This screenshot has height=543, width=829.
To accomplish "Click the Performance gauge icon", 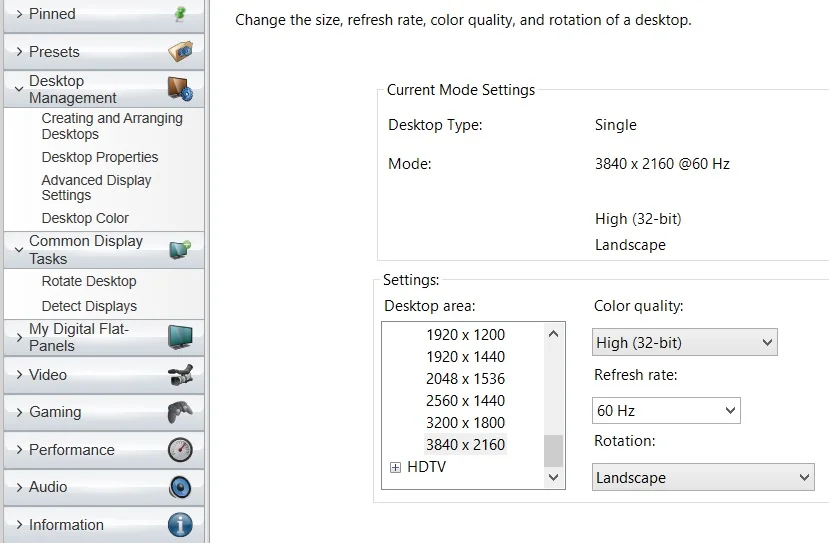I will (180, 450).
